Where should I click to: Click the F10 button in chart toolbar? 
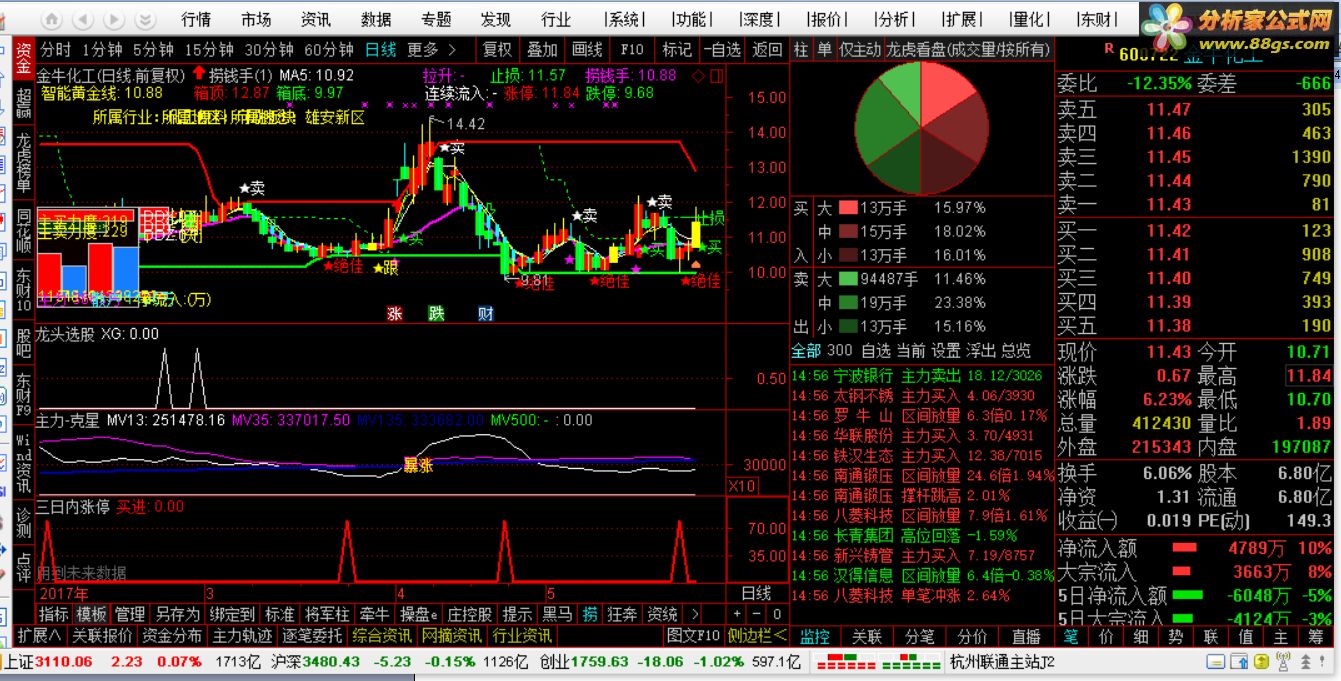coord(632,50)
